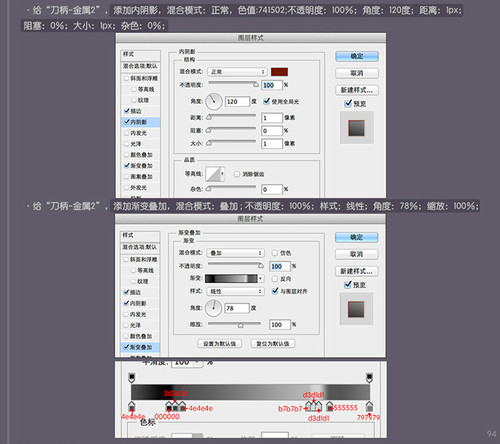Select the color stop marked 3d3d3d
The image size is (500, 444).
coord(175,406)
